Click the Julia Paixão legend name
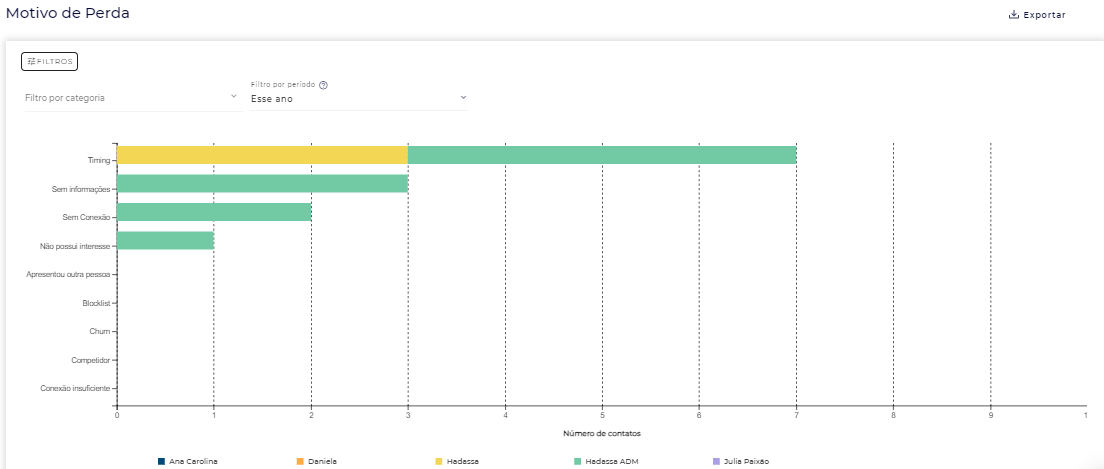Image resolution: width=1104 pixels, height=469 pixels. coord(746,461)
